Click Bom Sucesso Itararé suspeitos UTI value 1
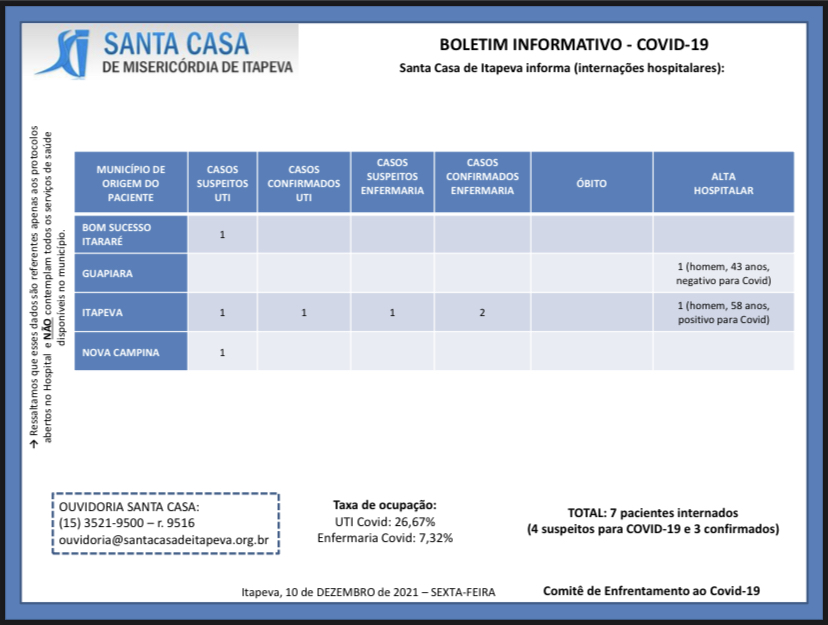 pyautogui.click(x=222, y=234)
